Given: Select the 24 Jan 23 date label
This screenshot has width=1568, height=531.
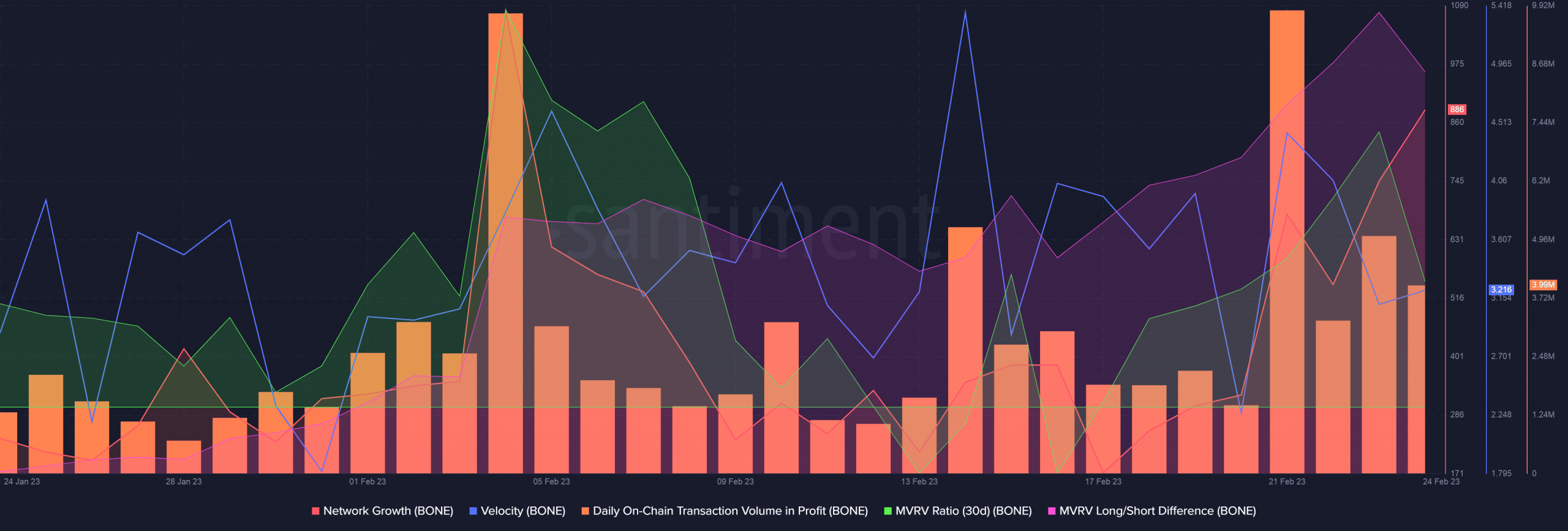Looking at the screenshot, I should [21, 481].
